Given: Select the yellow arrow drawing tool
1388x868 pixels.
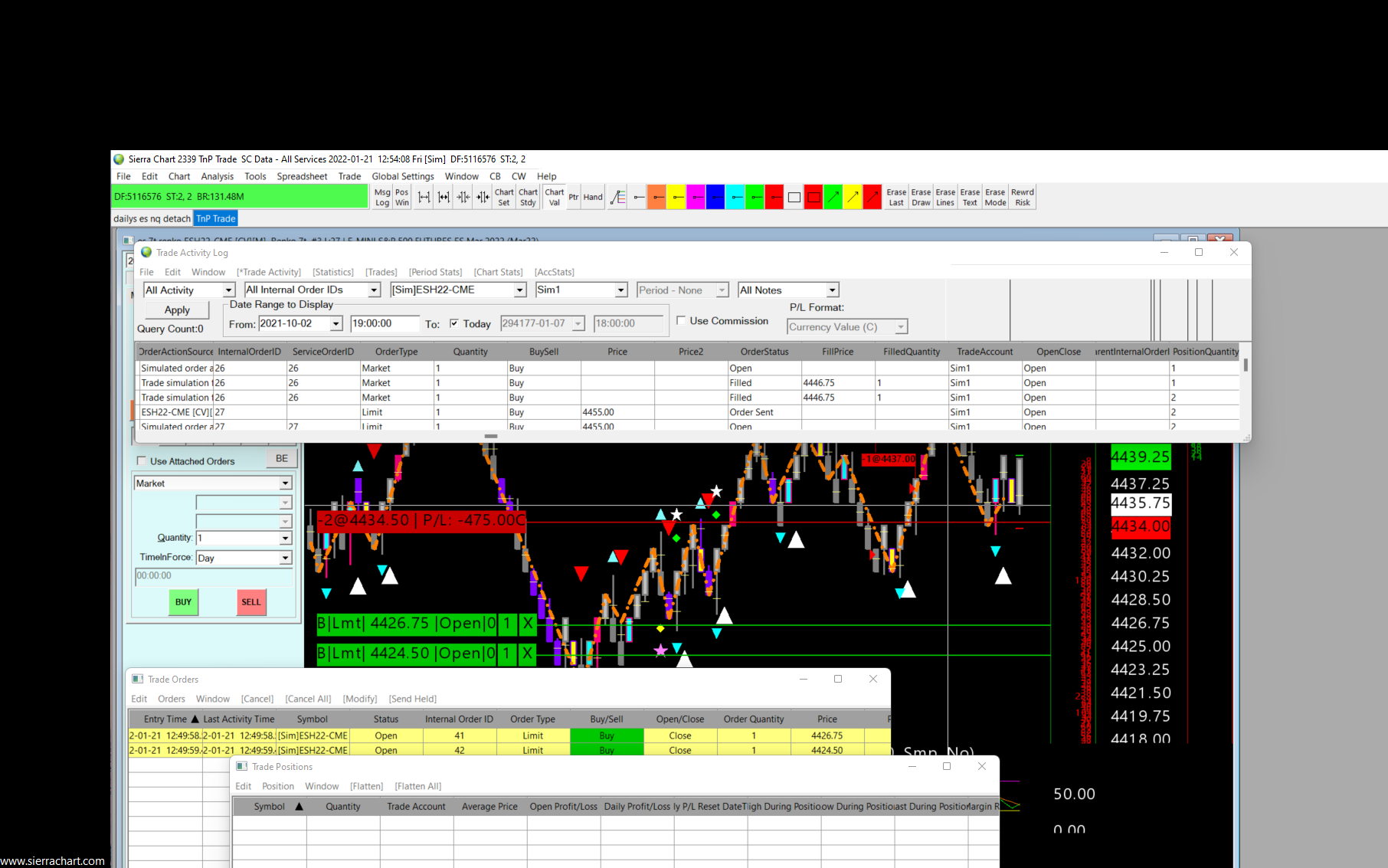Looking at the screenshot, I should pyautogui.click(x=853, y=198).
